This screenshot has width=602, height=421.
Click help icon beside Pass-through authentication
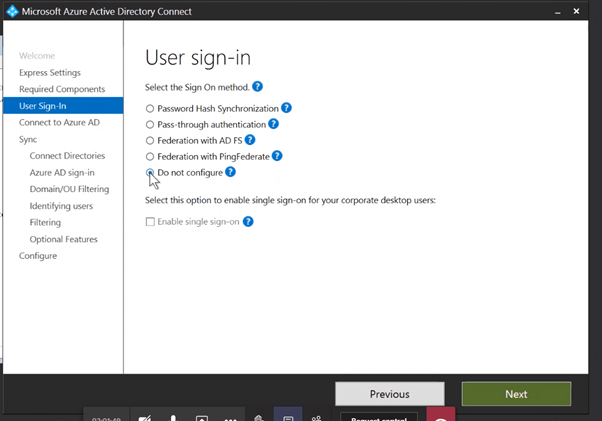(x=272, y=124)
